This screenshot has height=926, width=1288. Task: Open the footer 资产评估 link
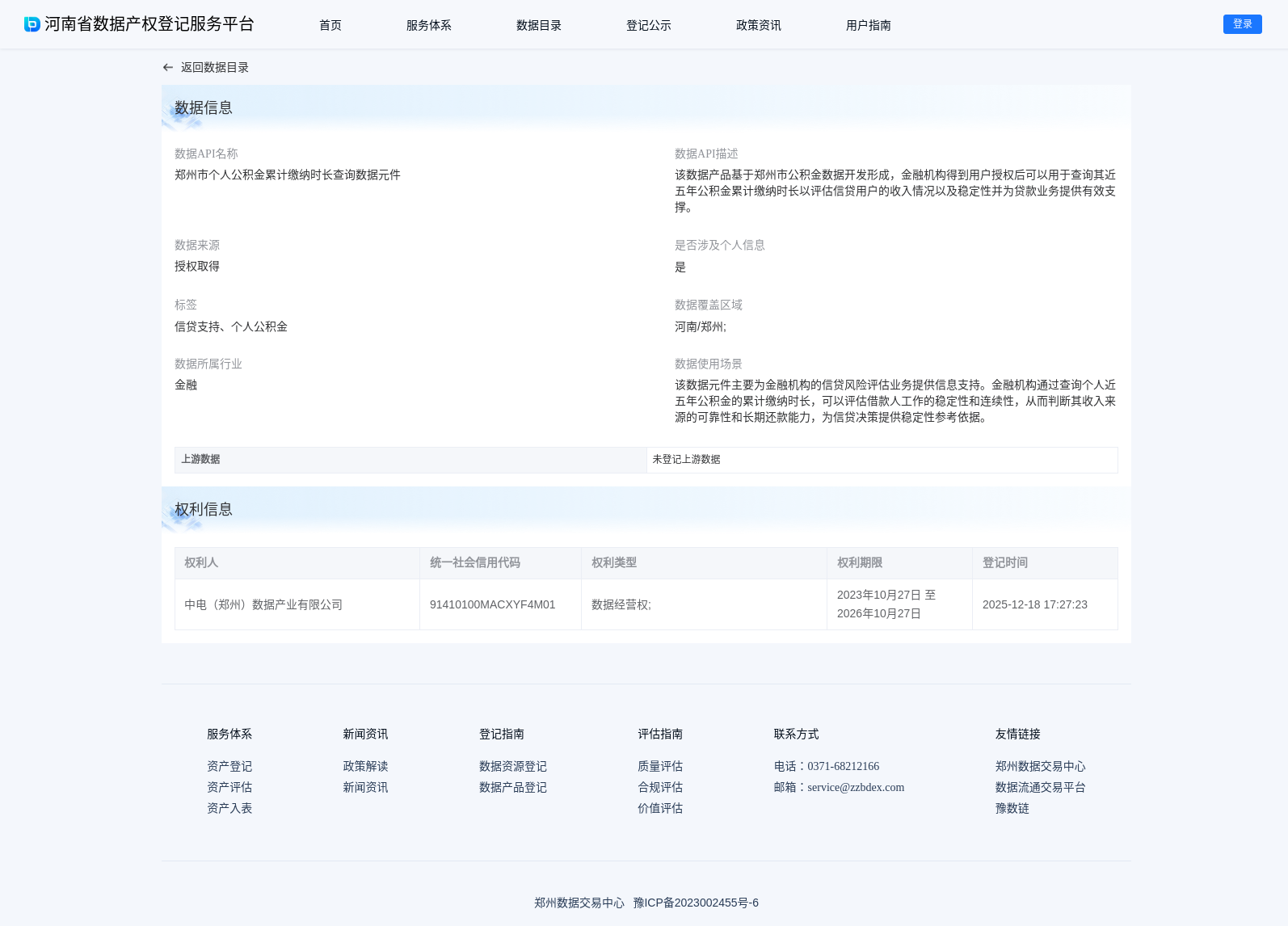click(x=229, y=787)
